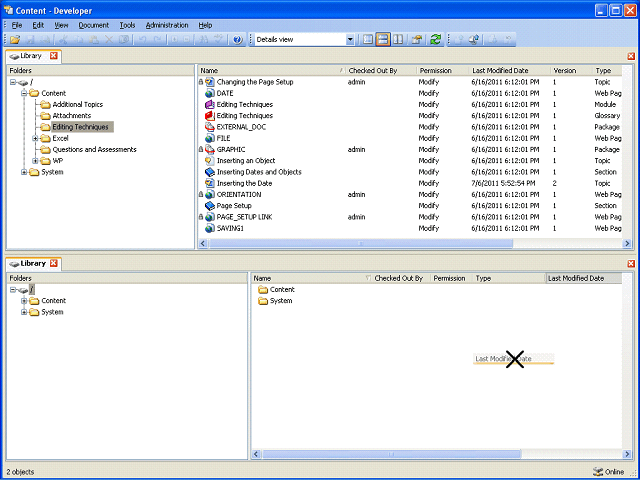Image resolution: width=640 pixels, height=480 pixels.
Task: Click the Type column header in lower pane
Action: [509, 278]
